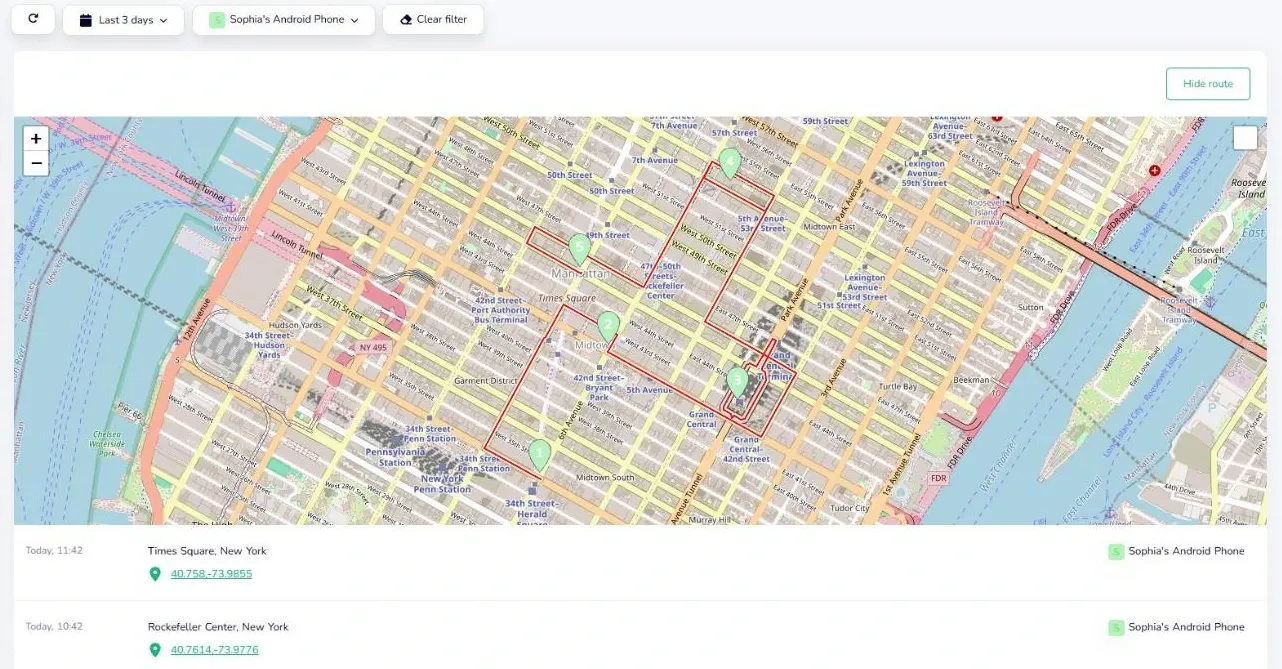This screenshot has width=1282, height=669.
Task: Click the Murray Hill label on map
Action: click(x=711, y=520)
